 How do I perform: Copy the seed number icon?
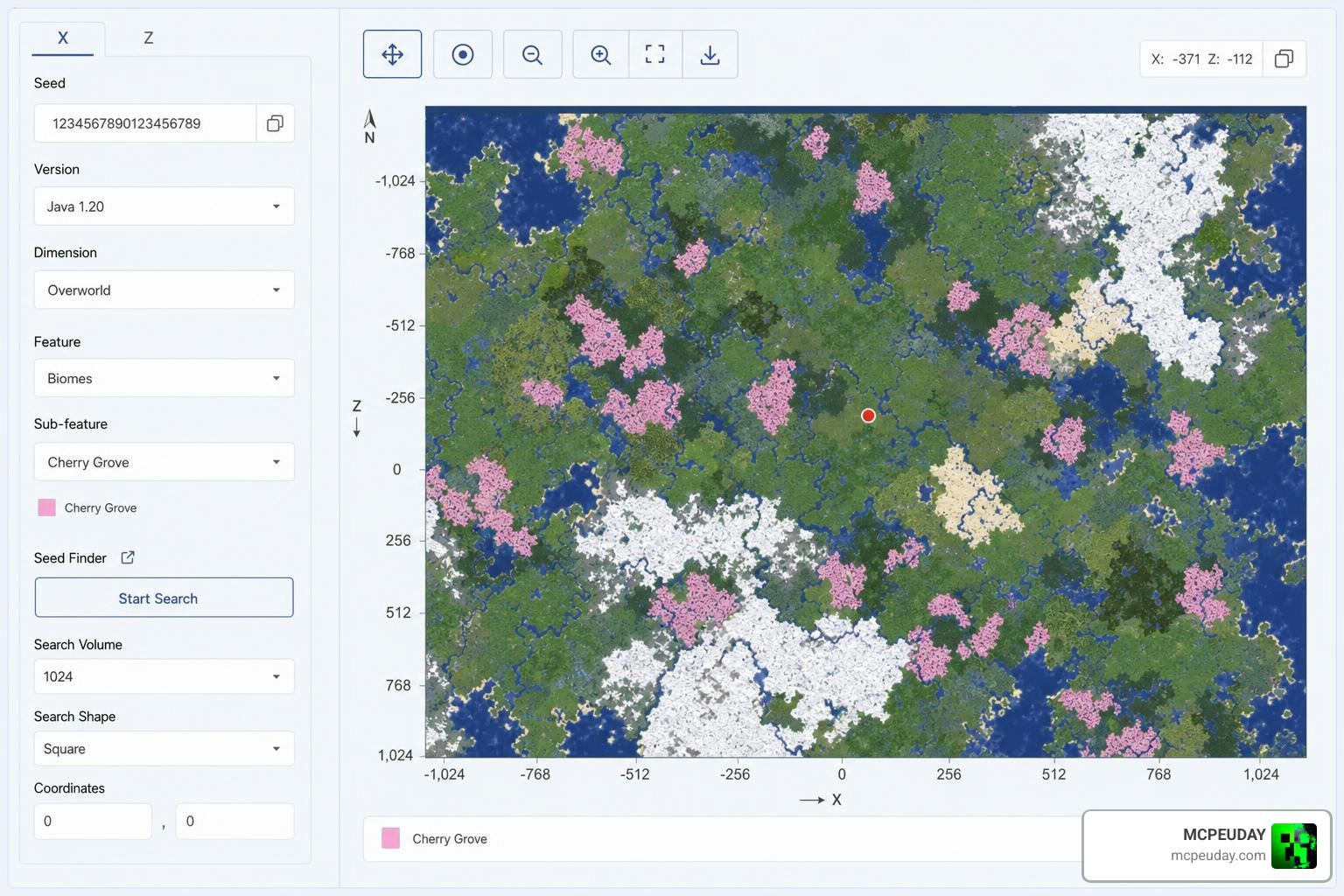275,123
